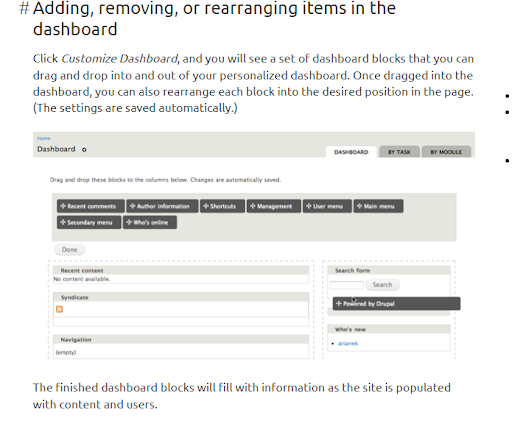Click the Powered by Drupal block
Image resolution: width=512 pixels, height=421 pixels.
point(396,304)
